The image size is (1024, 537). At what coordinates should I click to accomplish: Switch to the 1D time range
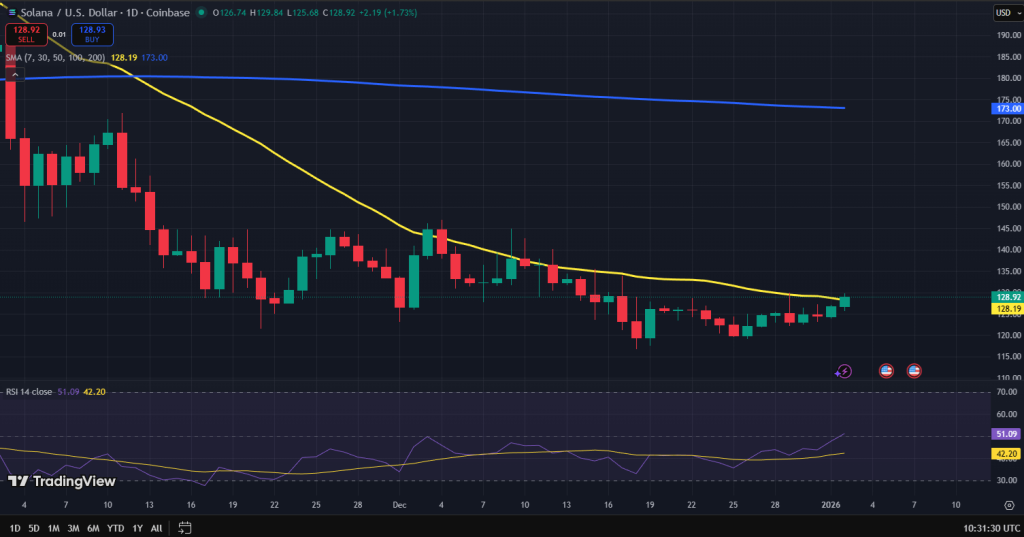[x=14, y=528]
